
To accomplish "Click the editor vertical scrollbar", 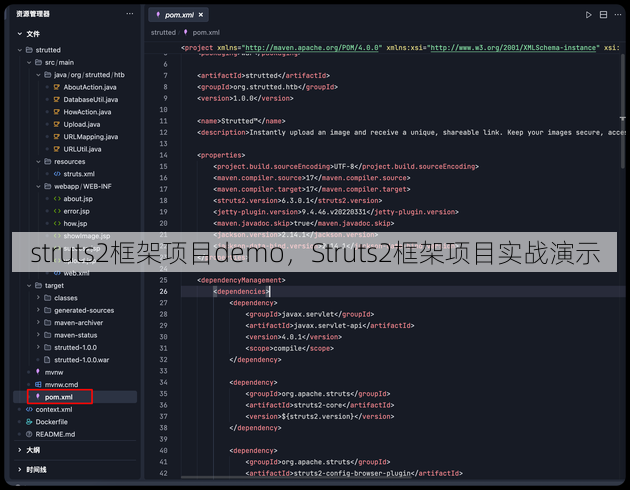I will (622, 111).
